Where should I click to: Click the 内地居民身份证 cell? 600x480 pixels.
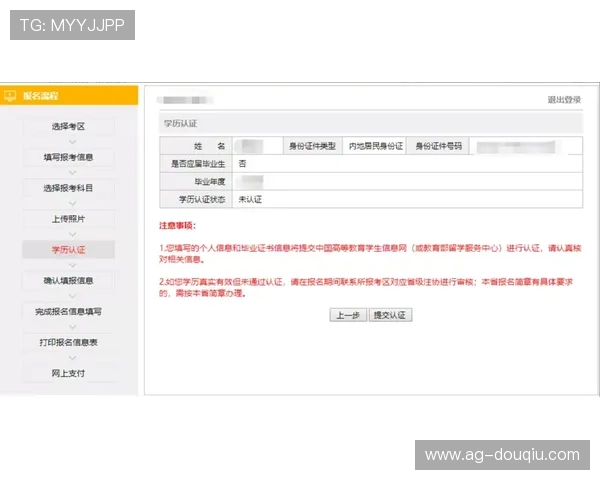click(376, 146)
